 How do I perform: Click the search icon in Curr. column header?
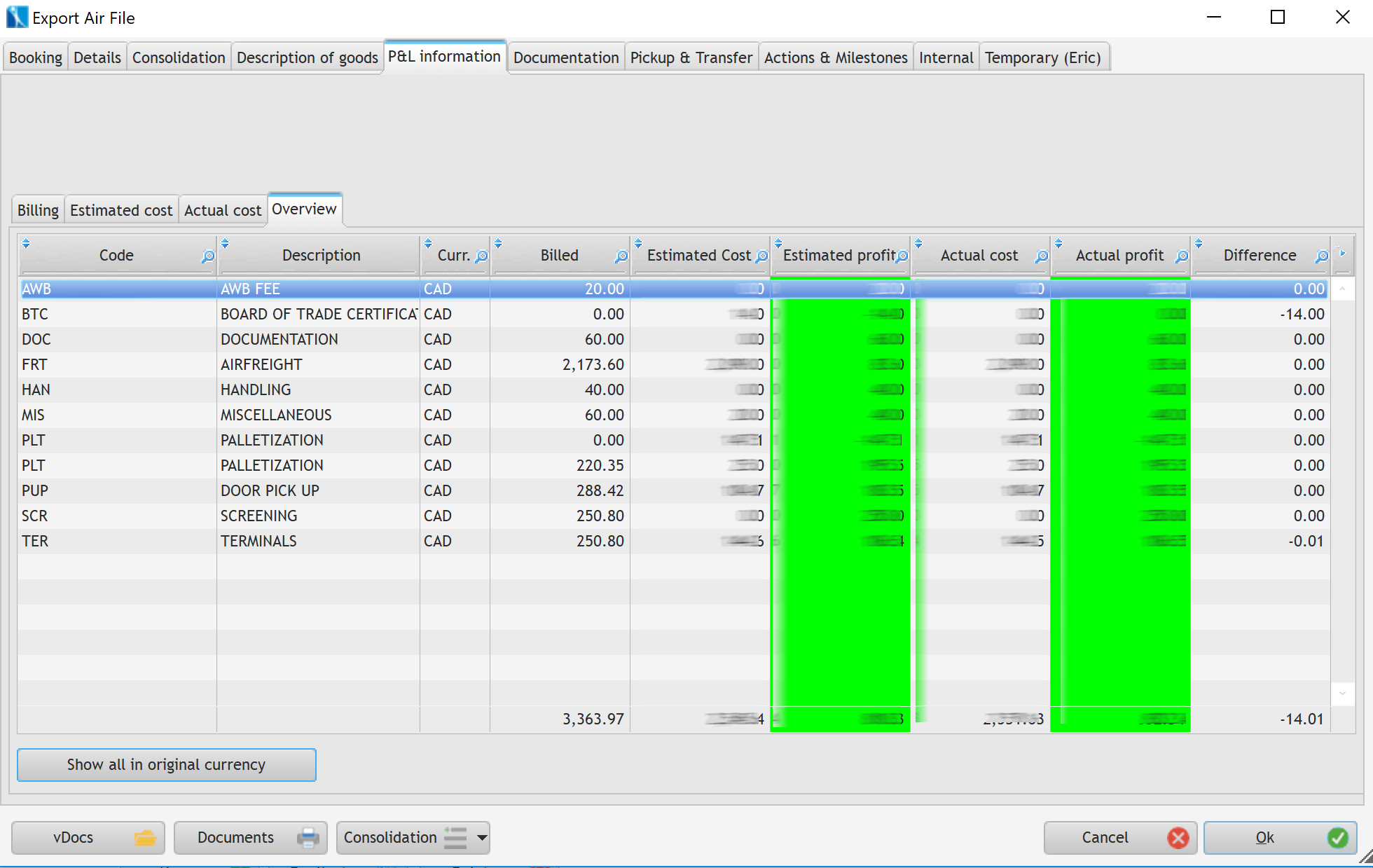(x=481, y=256)
